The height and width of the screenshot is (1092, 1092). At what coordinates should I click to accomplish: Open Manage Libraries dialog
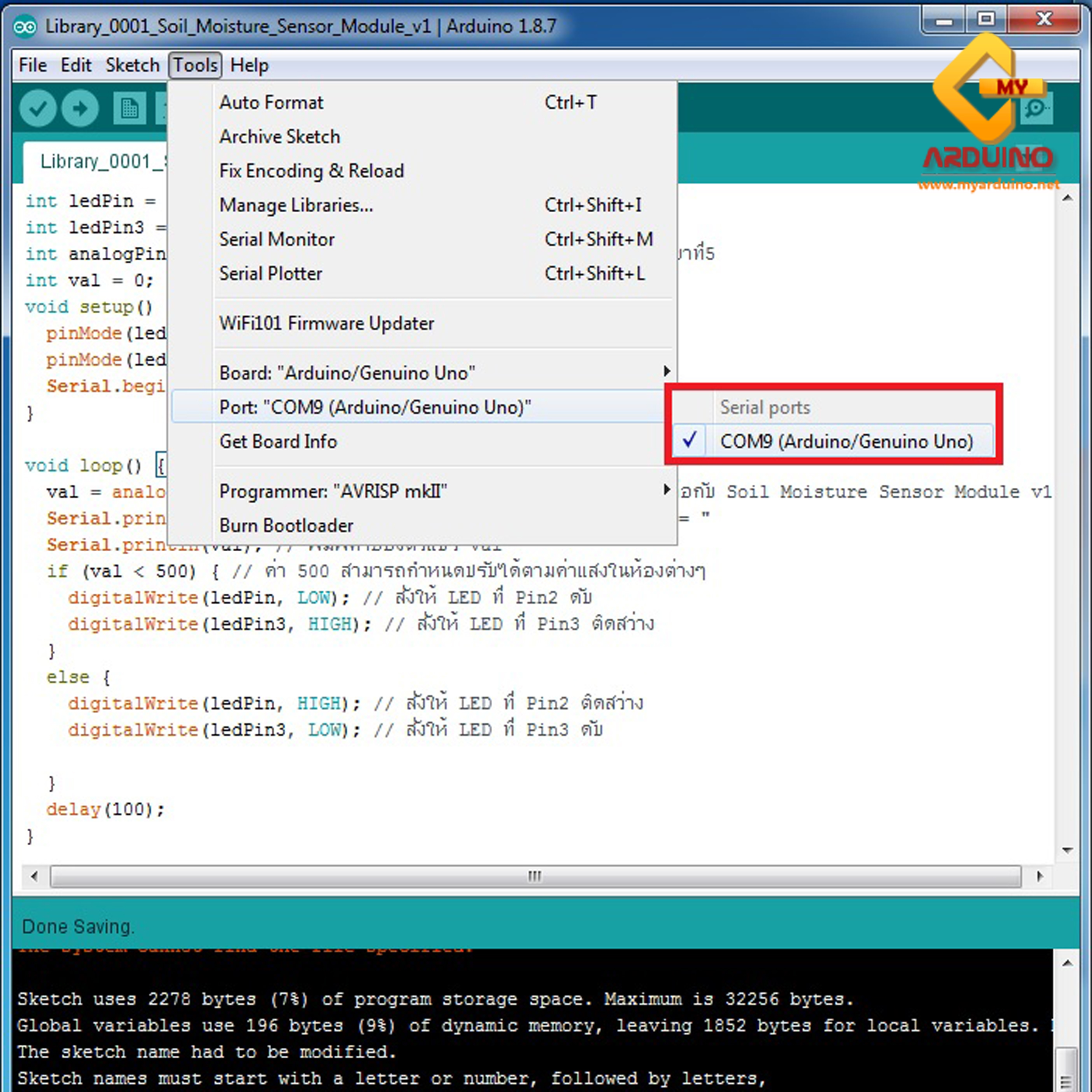(296, 205)
